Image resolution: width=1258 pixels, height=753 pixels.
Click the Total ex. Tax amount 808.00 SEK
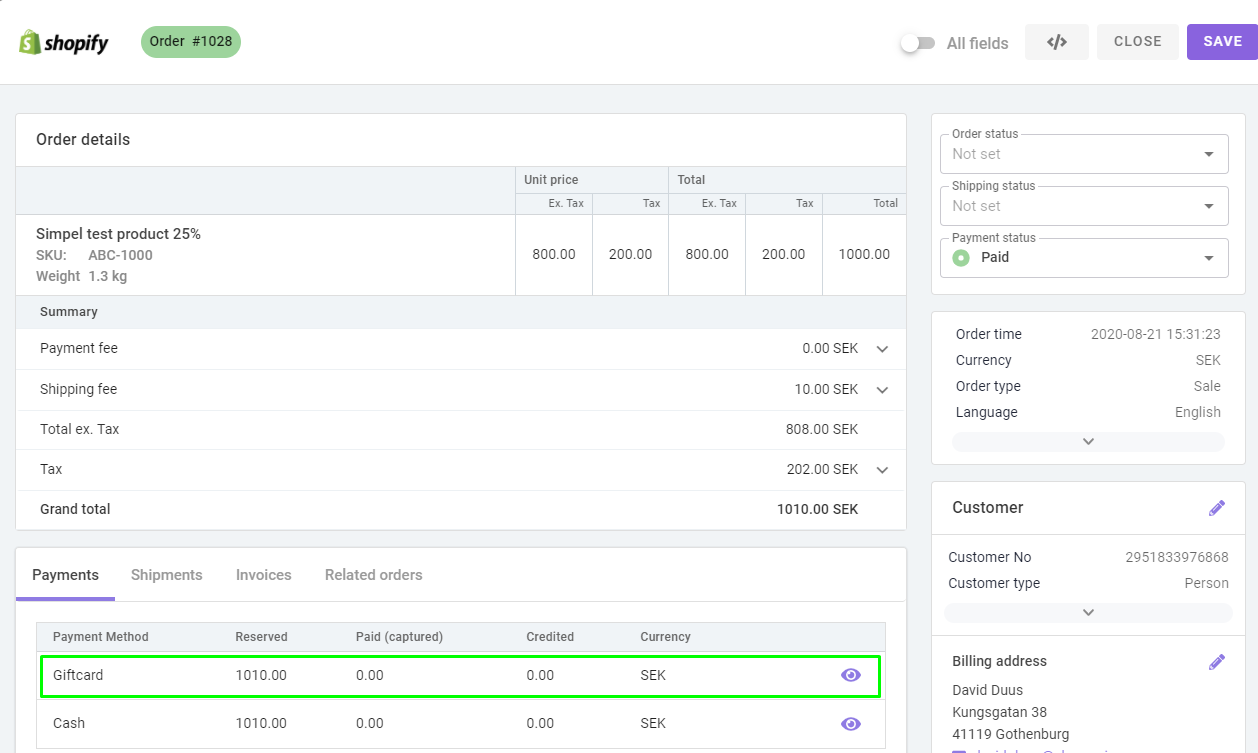pyautogui.click(x=822, y=430)
